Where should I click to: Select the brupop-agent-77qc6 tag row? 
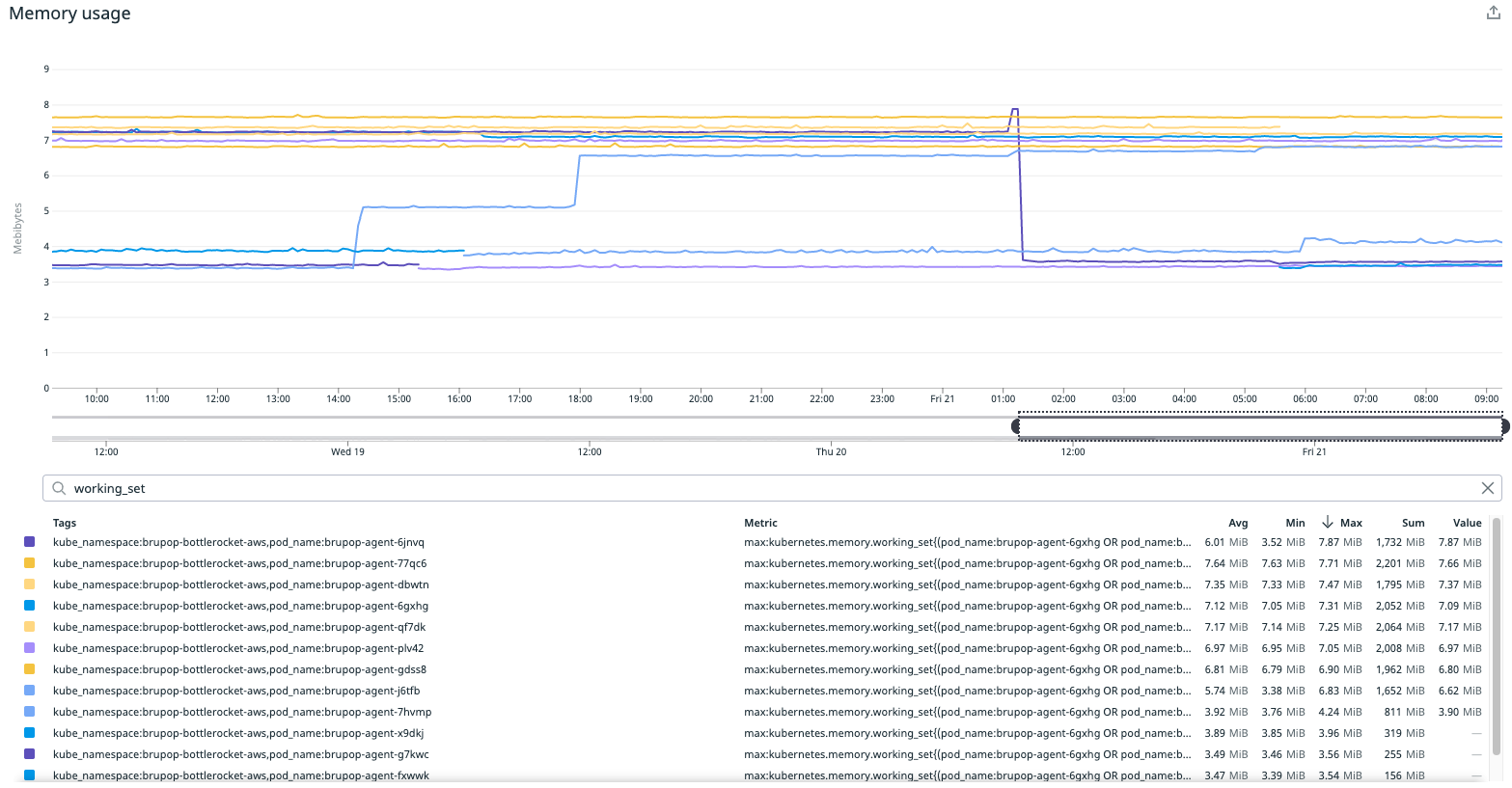[x=239, y=563]
